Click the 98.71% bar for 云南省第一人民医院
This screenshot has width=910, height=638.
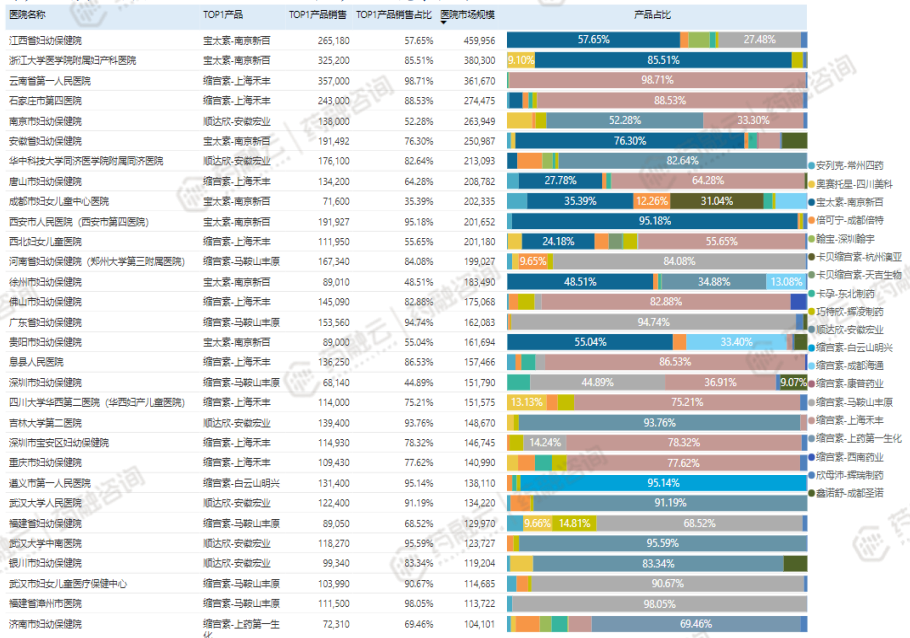[658, 80]
